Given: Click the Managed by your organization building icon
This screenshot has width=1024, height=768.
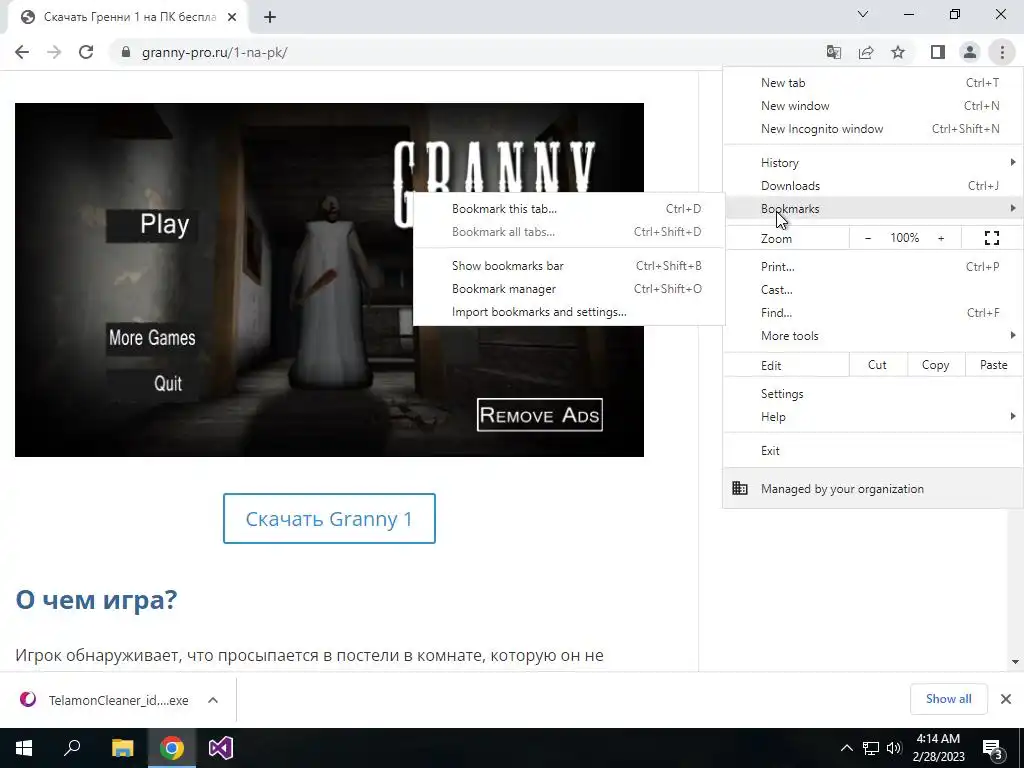Looking at the screenshot, I should click(x=740, y=488).
